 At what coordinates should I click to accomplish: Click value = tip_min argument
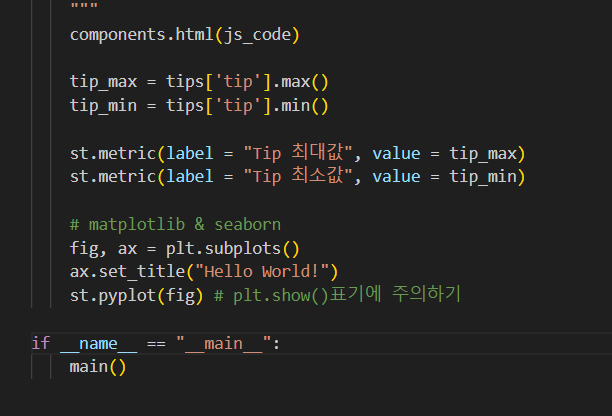445,177
